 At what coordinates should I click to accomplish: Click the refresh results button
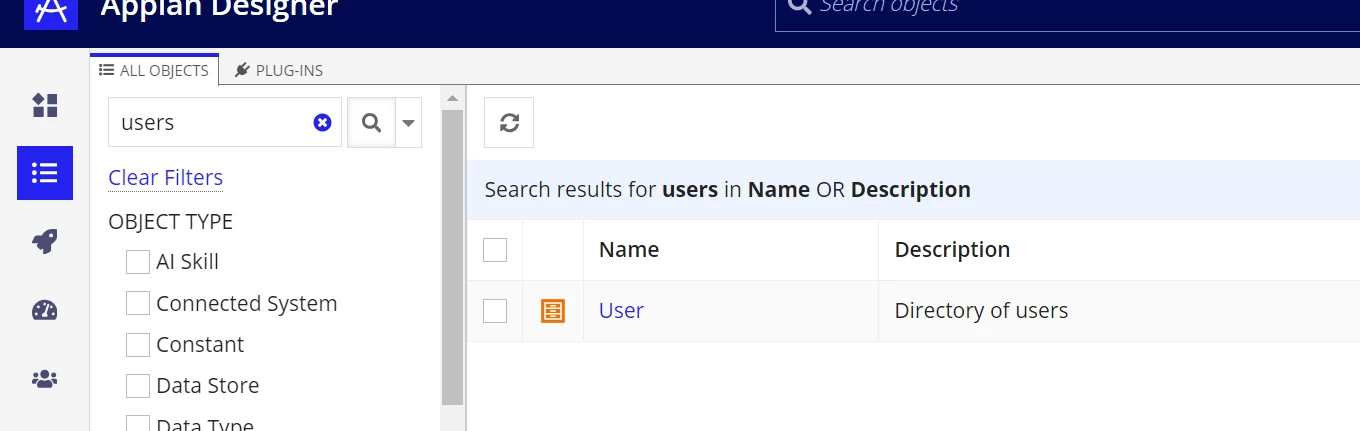pyautogui.click(x=509, y=122)
